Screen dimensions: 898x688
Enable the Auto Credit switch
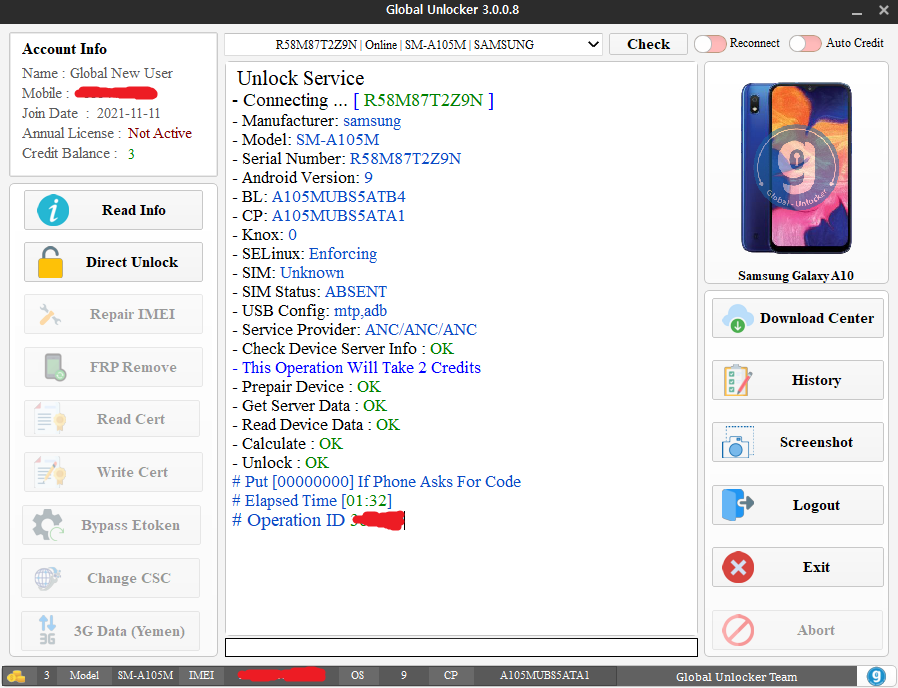coord(805,44)
